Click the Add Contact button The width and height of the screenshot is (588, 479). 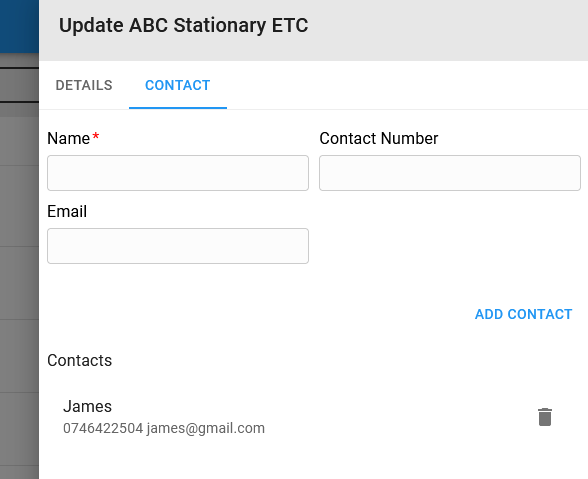(524, 314)
